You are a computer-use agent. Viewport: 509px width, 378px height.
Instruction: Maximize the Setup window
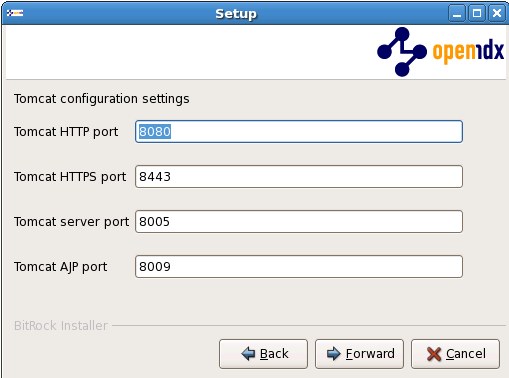(477, 14)
